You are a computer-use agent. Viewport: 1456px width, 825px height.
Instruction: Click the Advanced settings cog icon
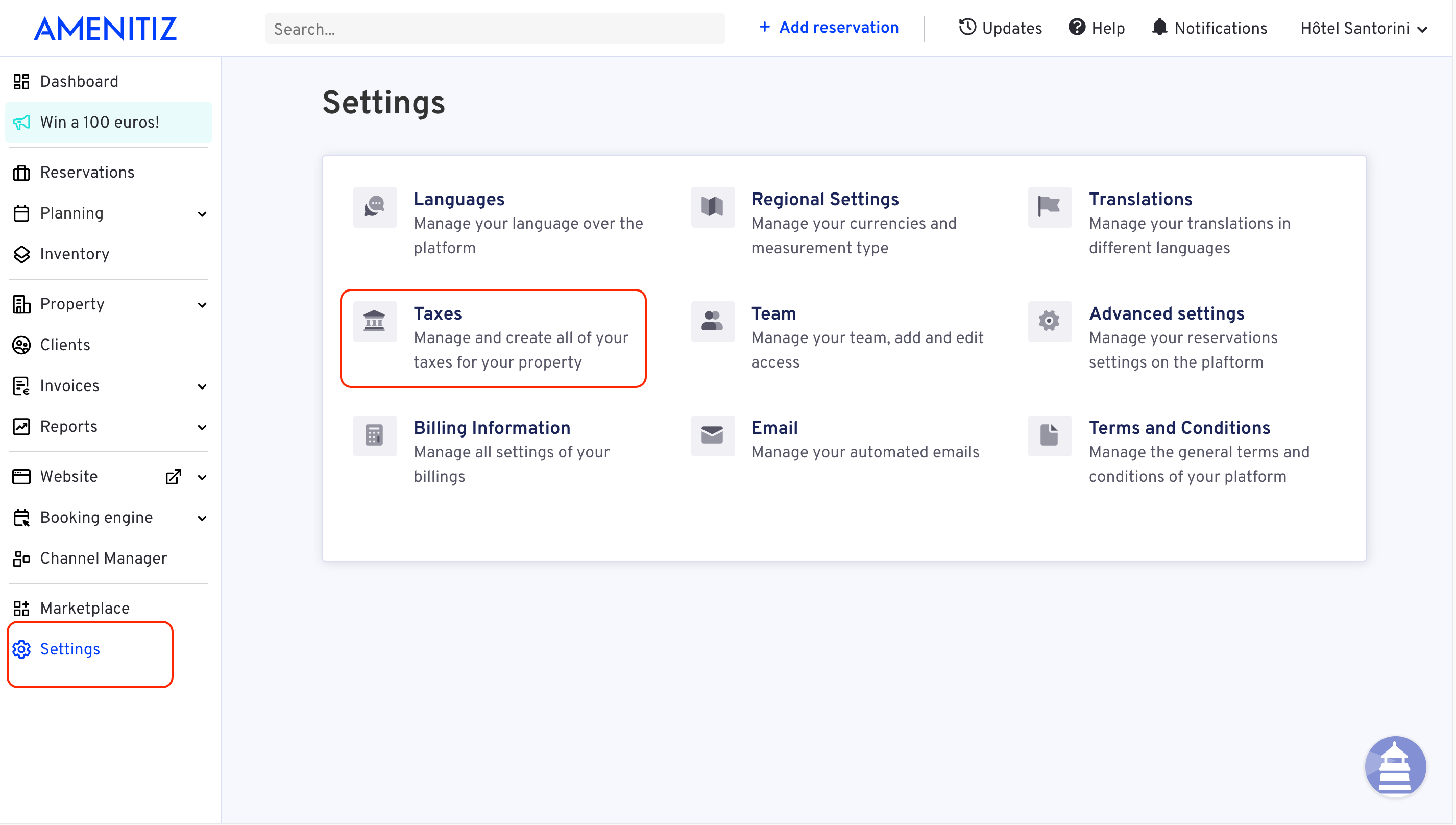pyautogui.click(x=1049, y=321)
